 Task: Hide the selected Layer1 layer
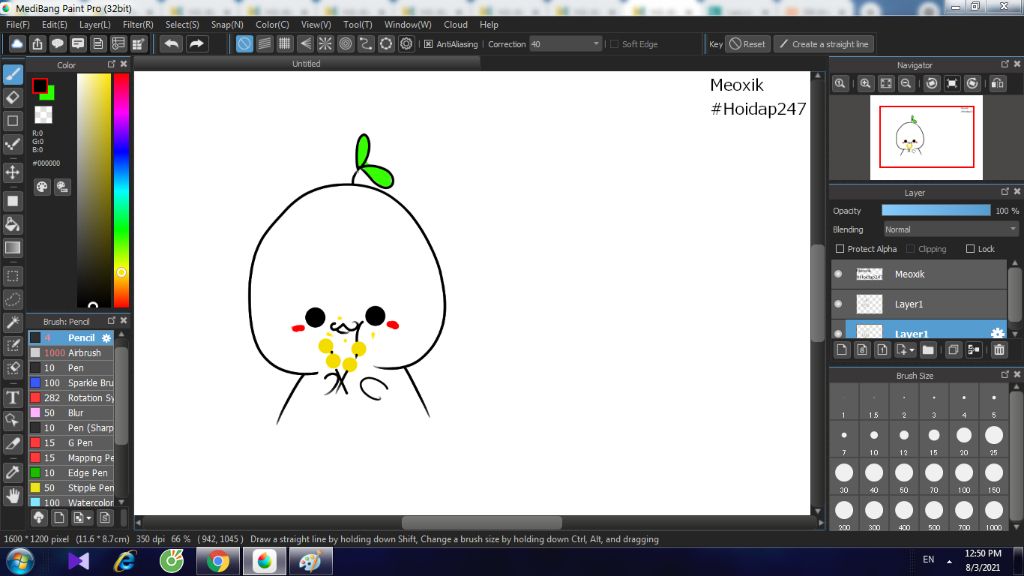839,333
